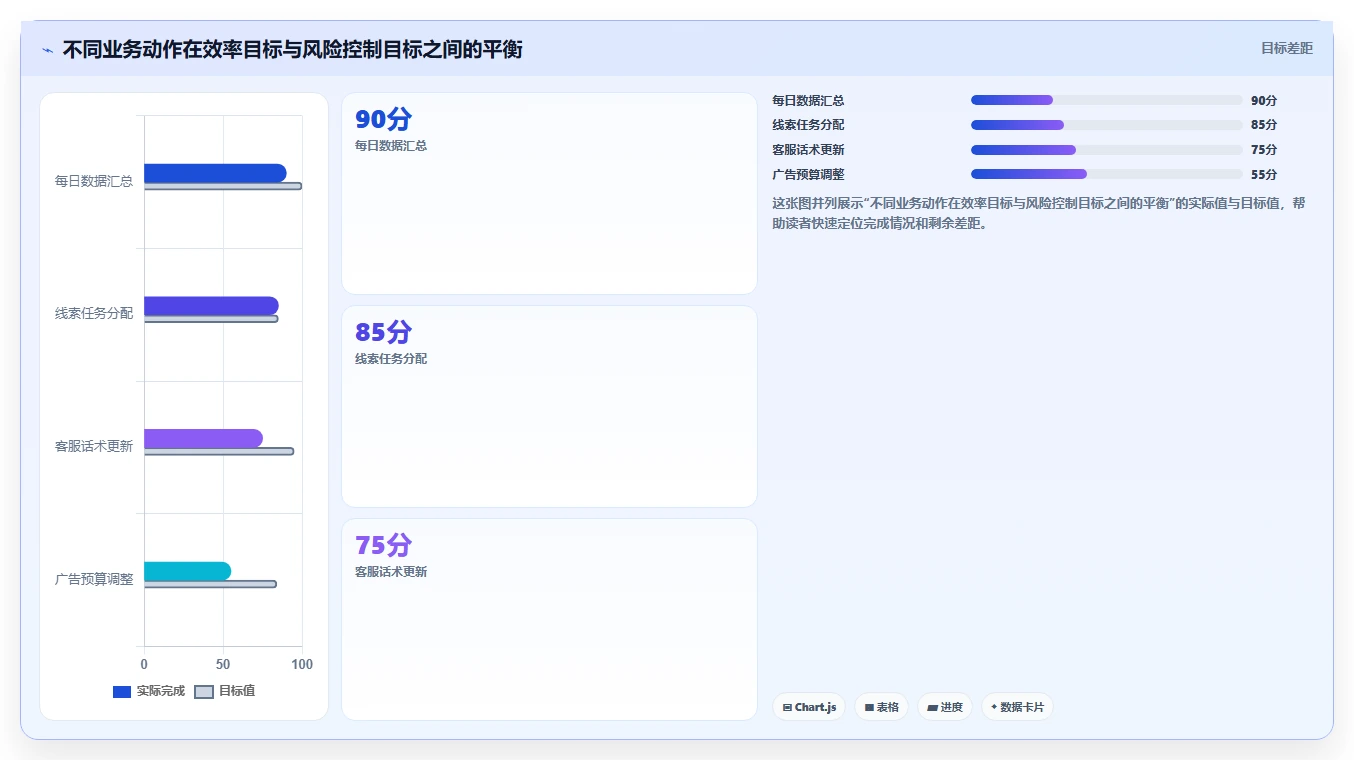Viewport: 1354px width, 760px height.
Task: Select the Chart.js tag
Action: pos(809,707)
